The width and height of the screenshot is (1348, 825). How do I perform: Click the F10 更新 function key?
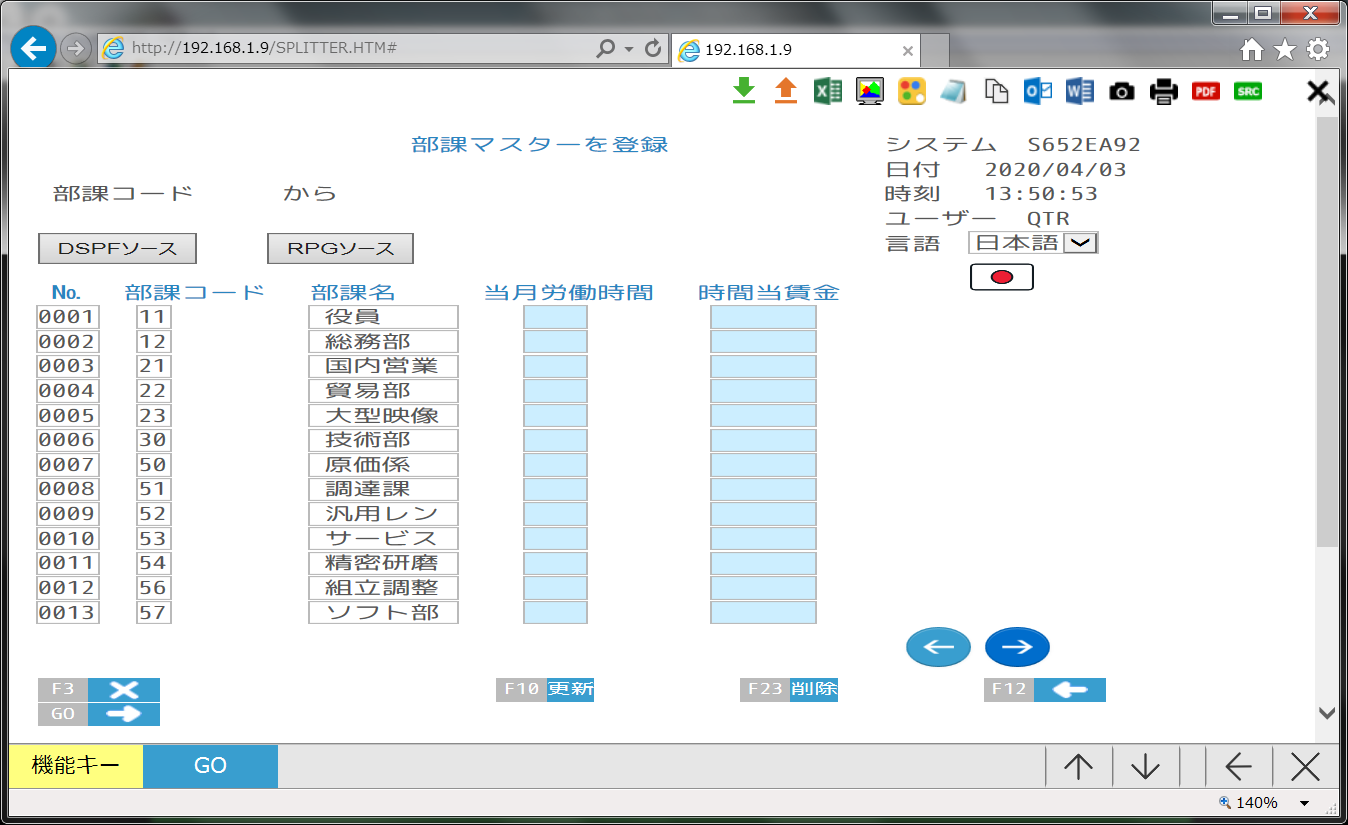(545, 689)
